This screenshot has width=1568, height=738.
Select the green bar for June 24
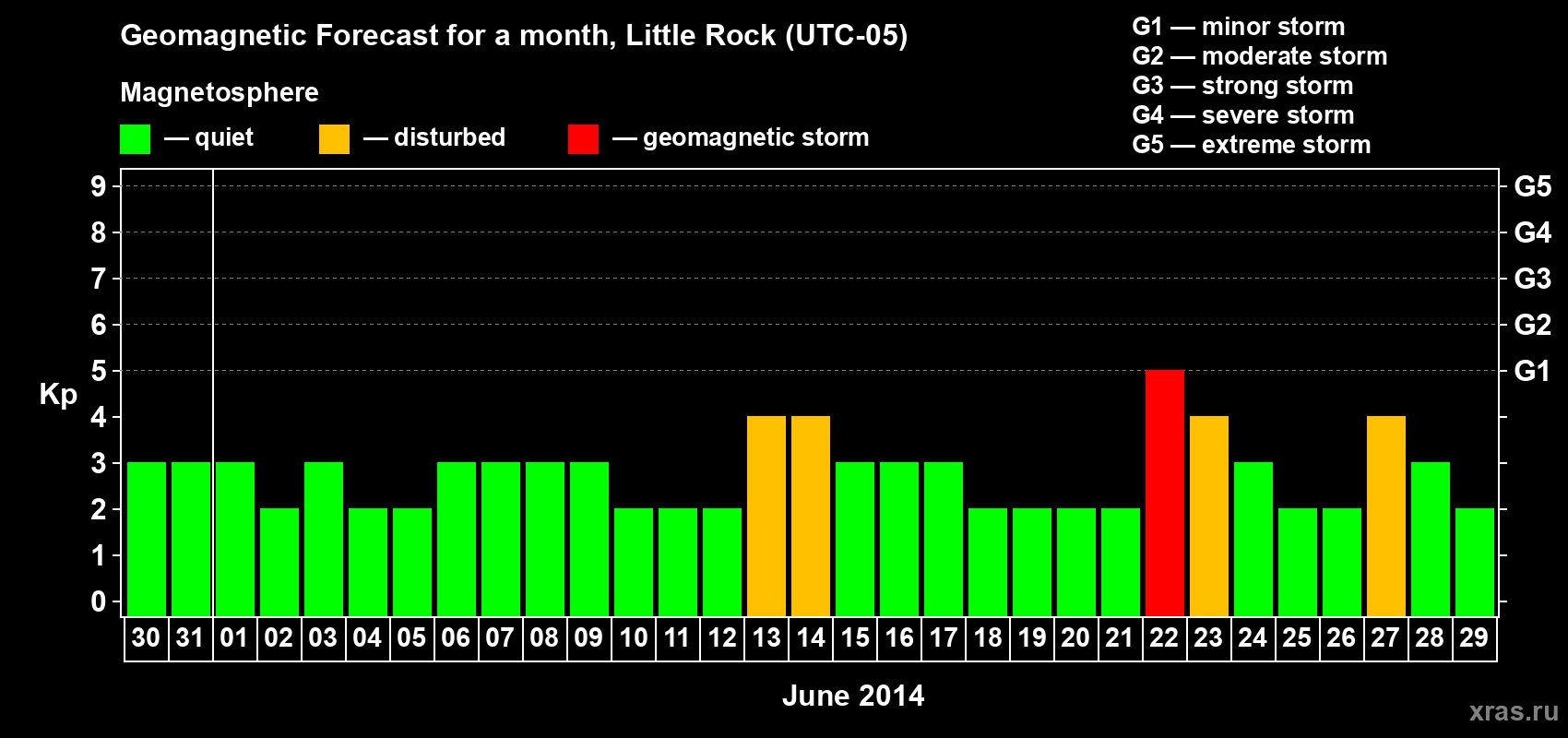point(1253,540)
